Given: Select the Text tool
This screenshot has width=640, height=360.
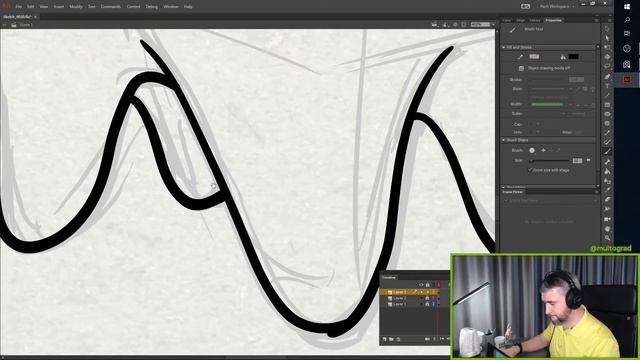Looking at the screenshot, I should tap(607, 86).
